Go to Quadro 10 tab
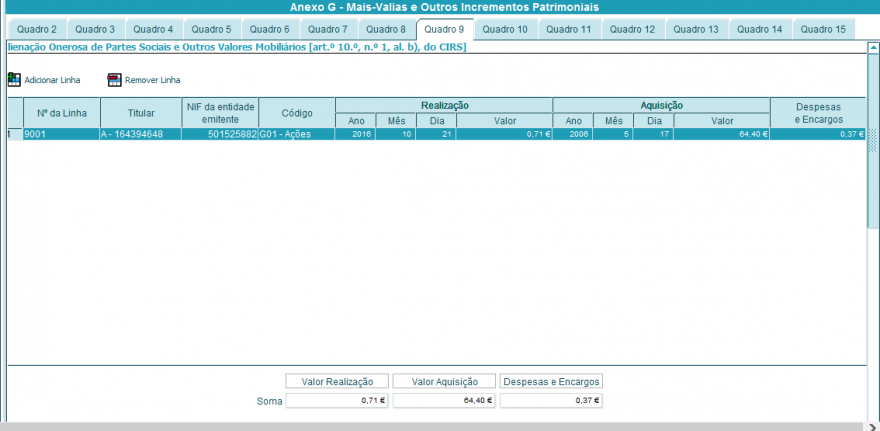The width and height of the screenshot is (880, 431). pos(505,29)
